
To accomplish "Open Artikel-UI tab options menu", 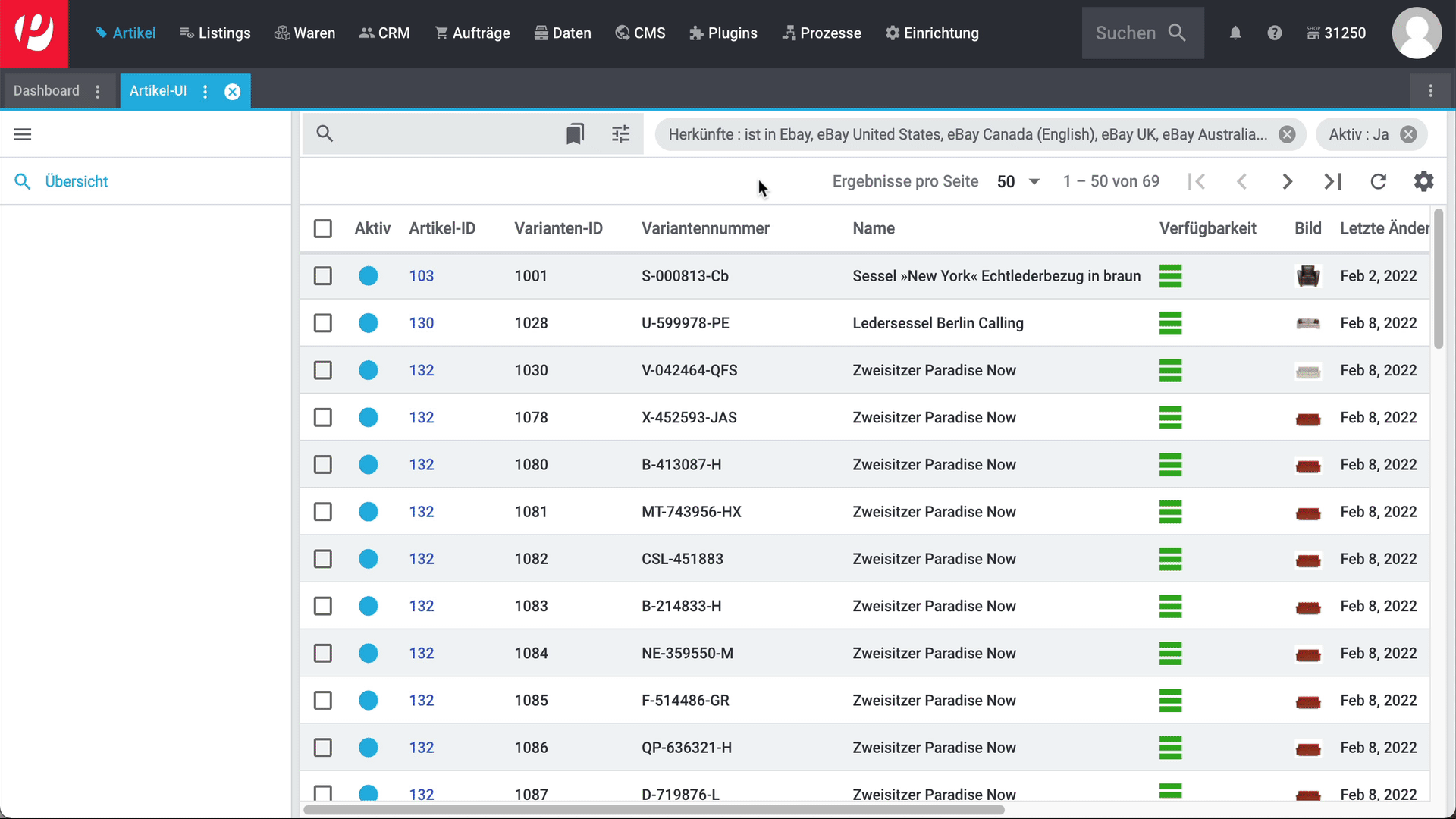I will pos(205,91).
